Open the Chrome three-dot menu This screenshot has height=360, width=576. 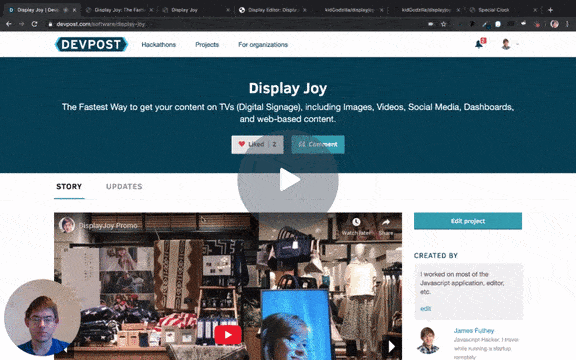(567, 24)
